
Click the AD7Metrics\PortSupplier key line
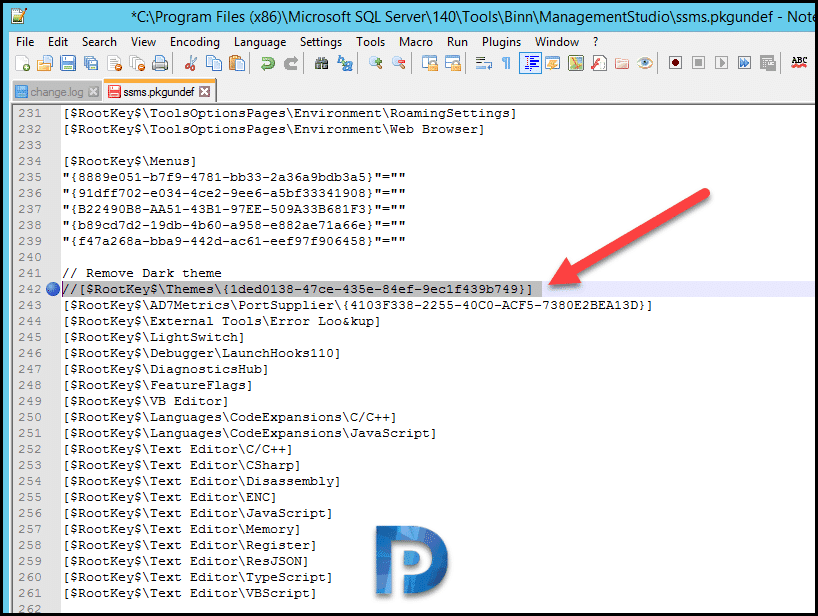click(x=357, y=305)
